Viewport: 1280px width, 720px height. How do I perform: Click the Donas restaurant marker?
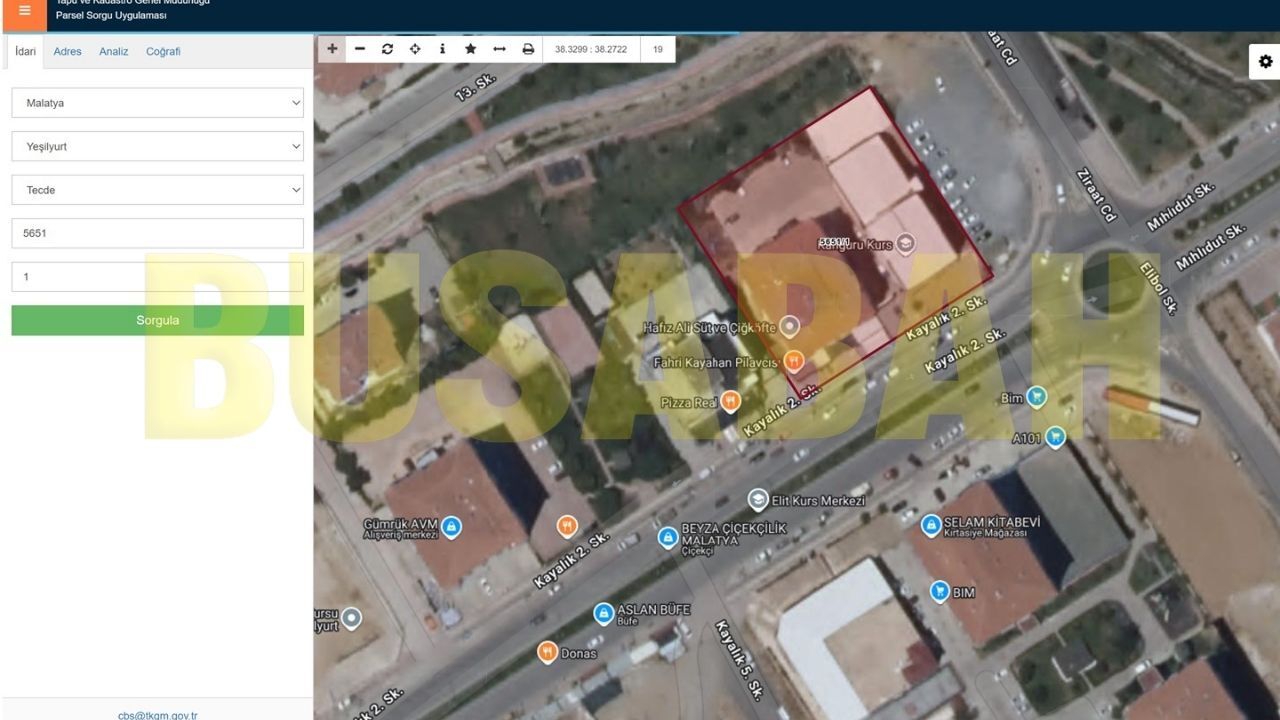click(x=547, y=653)
